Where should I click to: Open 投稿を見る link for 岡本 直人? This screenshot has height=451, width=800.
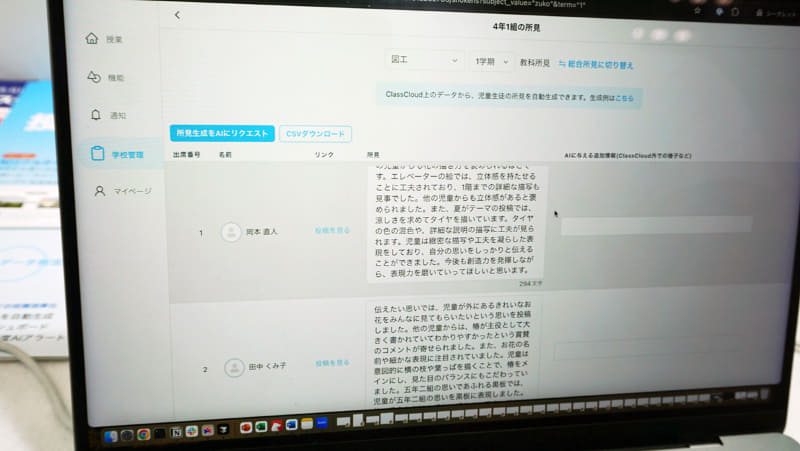(x=332, y=231)
